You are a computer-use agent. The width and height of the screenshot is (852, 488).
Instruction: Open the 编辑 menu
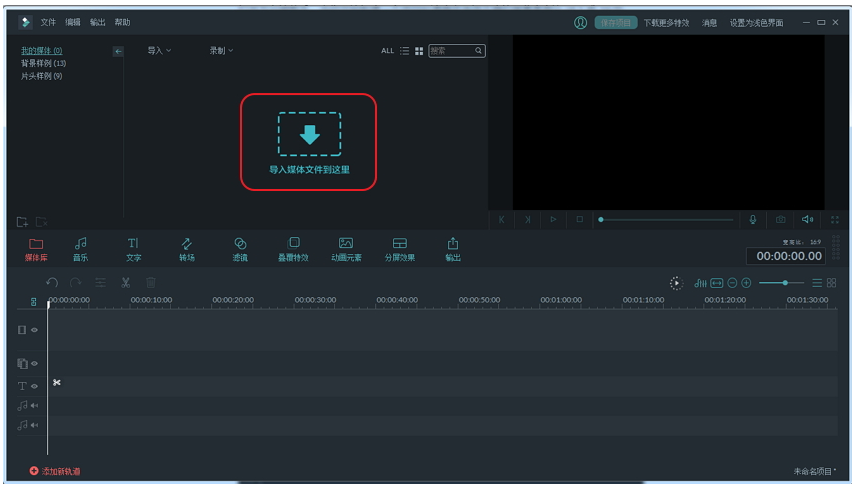(x=73, y=22)
